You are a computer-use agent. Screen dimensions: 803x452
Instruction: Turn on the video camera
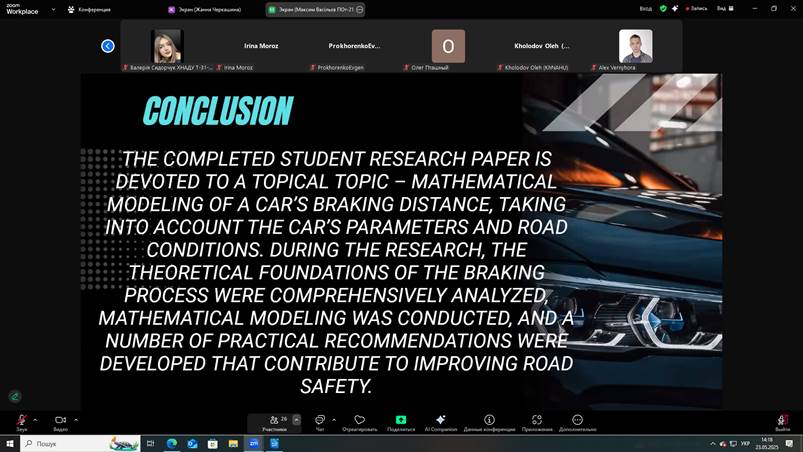(x=60, y=421)
